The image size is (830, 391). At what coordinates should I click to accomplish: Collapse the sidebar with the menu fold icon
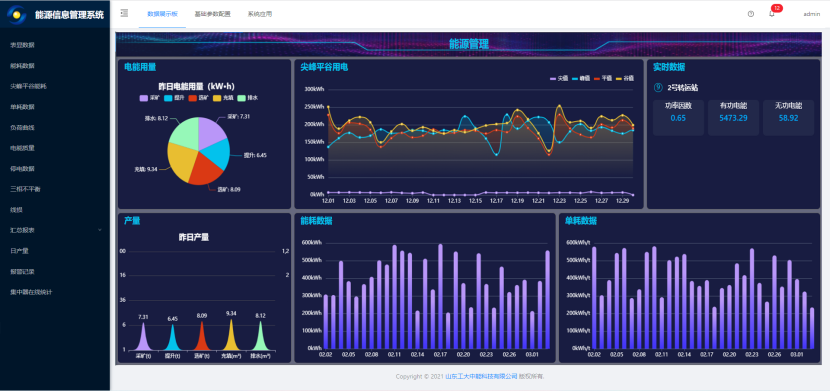coord(124,13)
